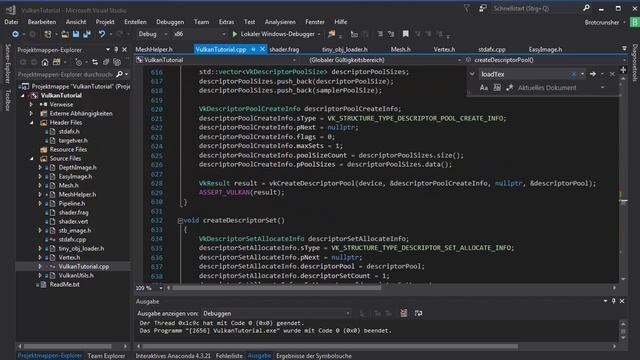Click the Undo arrow icon
640x360 pixels.
coord(102,34)
